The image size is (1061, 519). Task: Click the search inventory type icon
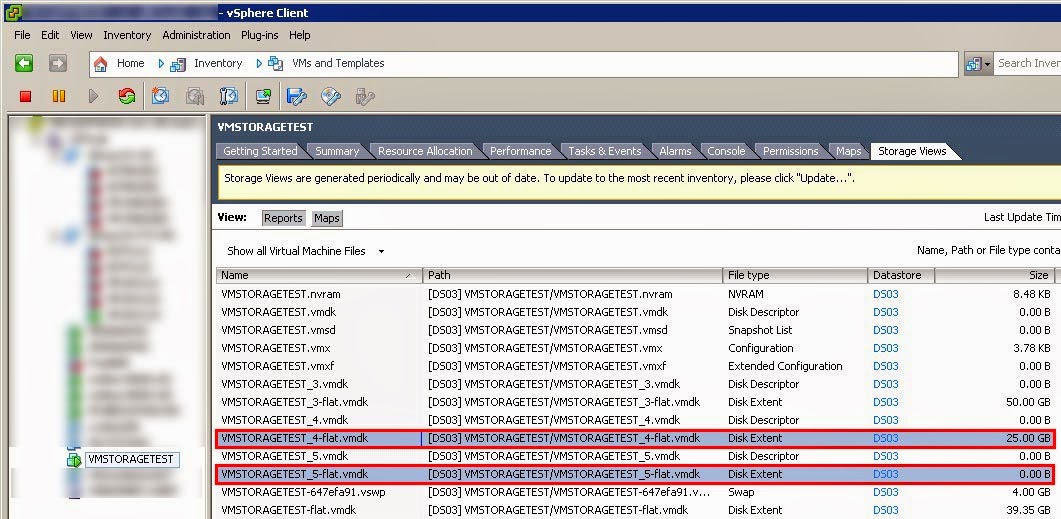[974, 64]
